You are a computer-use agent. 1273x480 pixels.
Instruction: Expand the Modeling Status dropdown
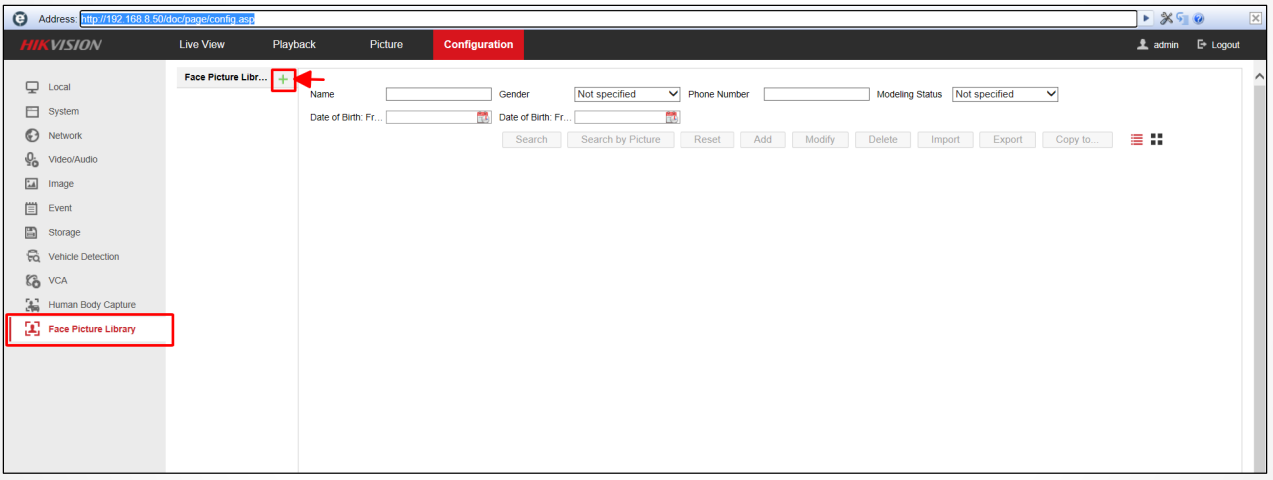(1004, 94)
